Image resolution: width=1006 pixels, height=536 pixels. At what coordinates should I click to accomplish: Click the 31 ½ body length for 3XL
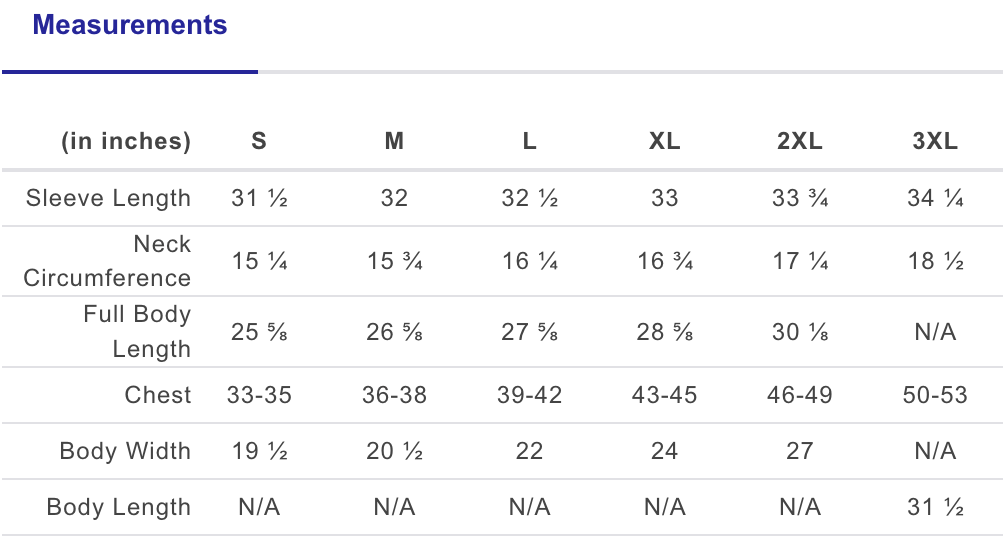pyautogui.click(x=935, y=508)
